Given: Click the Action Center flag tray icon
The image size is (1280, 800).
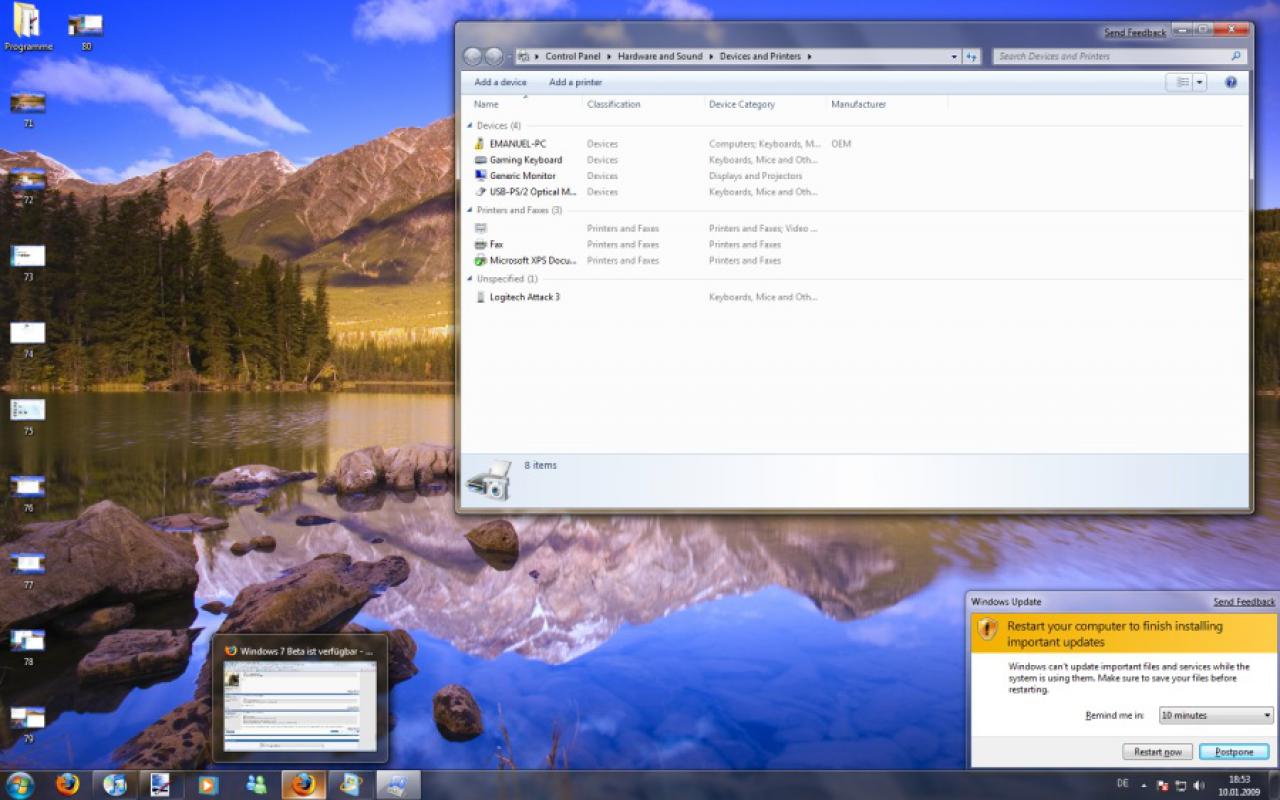Looking at the screenshot, I should tap(1161, 785).
